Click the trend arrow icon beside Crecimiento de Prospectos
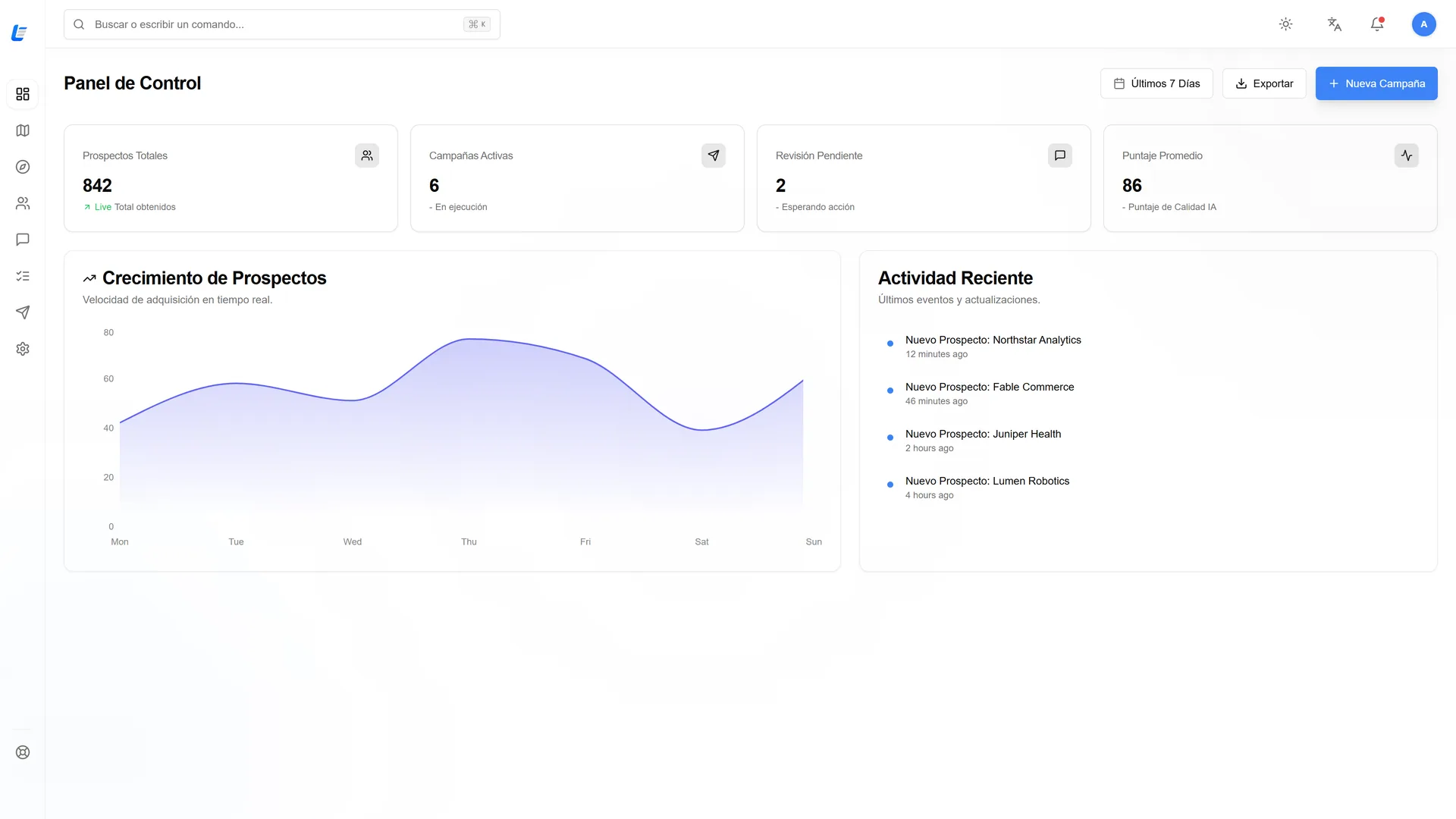The width and height of the screenshot is (1456, 819). [x=89, y=278]
